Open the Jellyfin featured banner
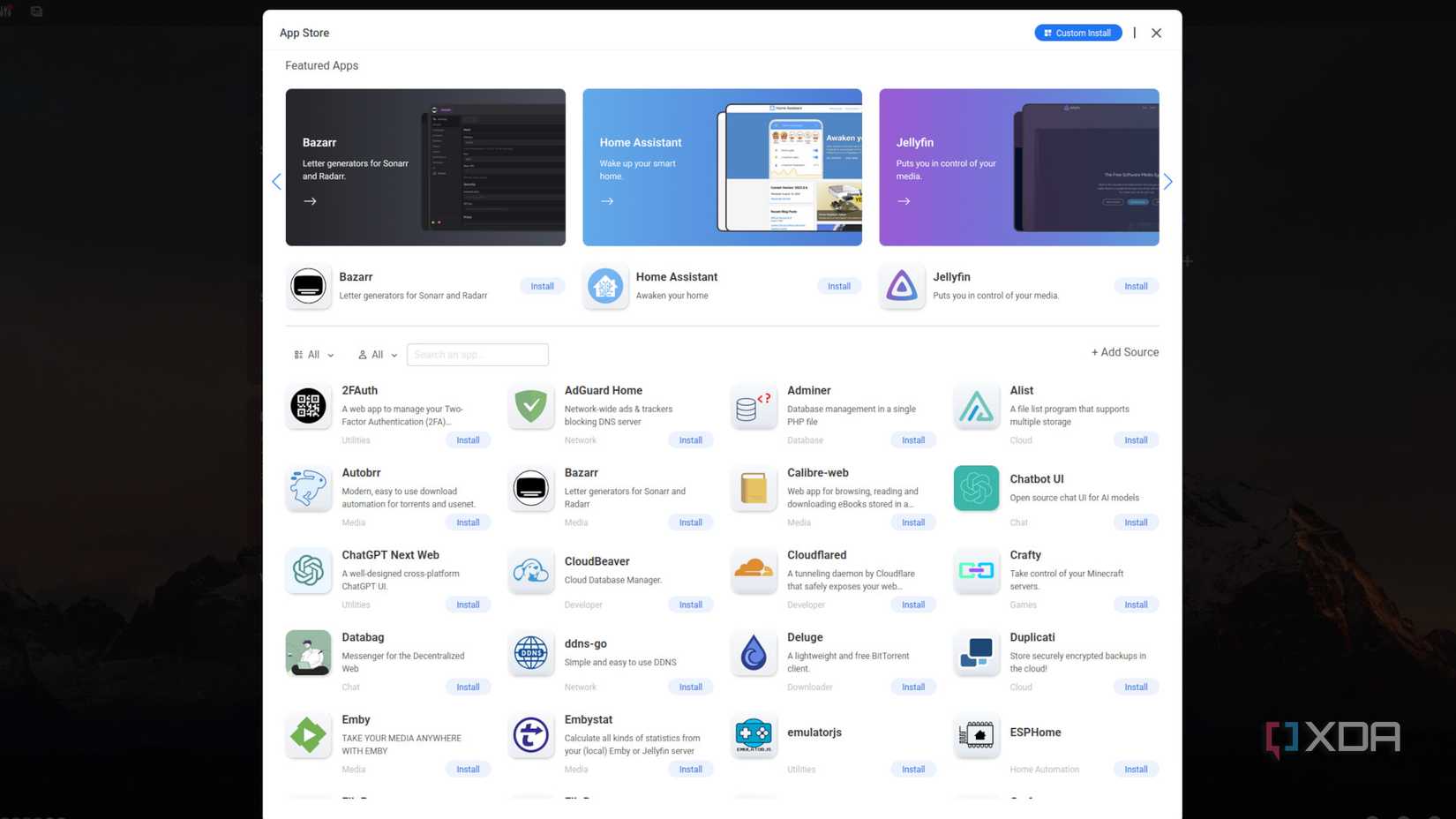The width and height of the screenshot is (1456, 819). [x=1019, y=167]
